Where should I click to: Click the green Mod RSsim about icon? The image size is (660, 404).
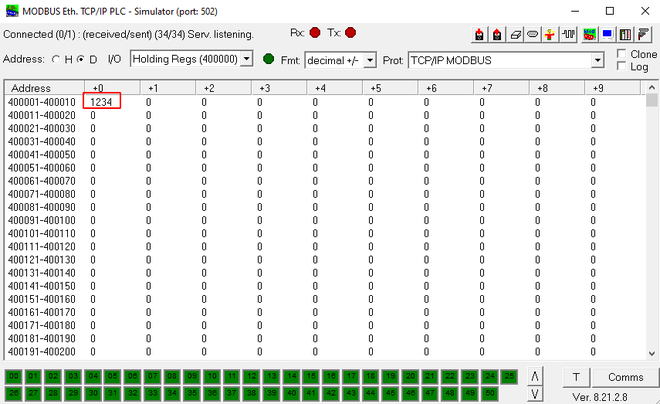click(x=589, y=34)
